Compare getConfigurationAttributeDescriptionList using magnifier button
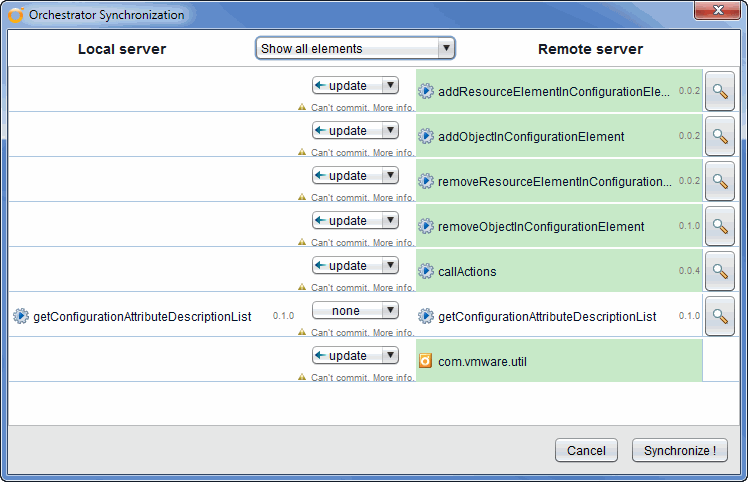Screen dimensions: 748x482 pos(719,316)
